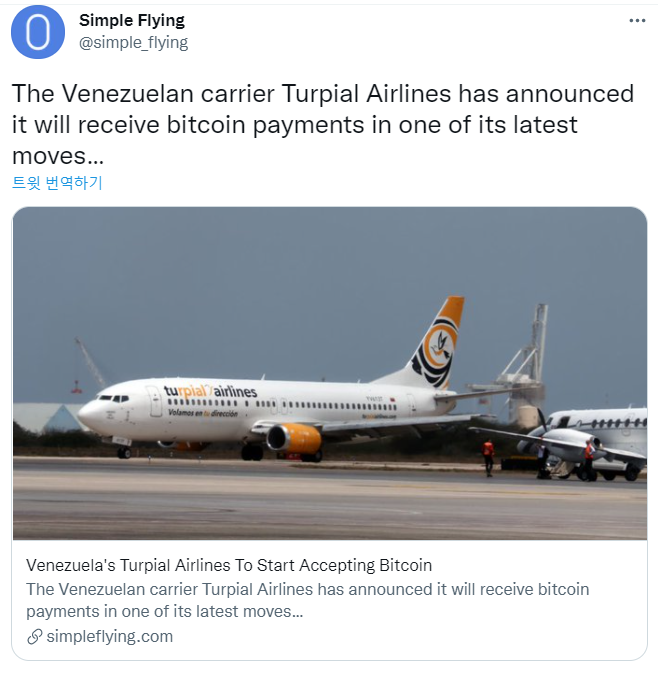Select the main tweet text body

click(323, 124)
